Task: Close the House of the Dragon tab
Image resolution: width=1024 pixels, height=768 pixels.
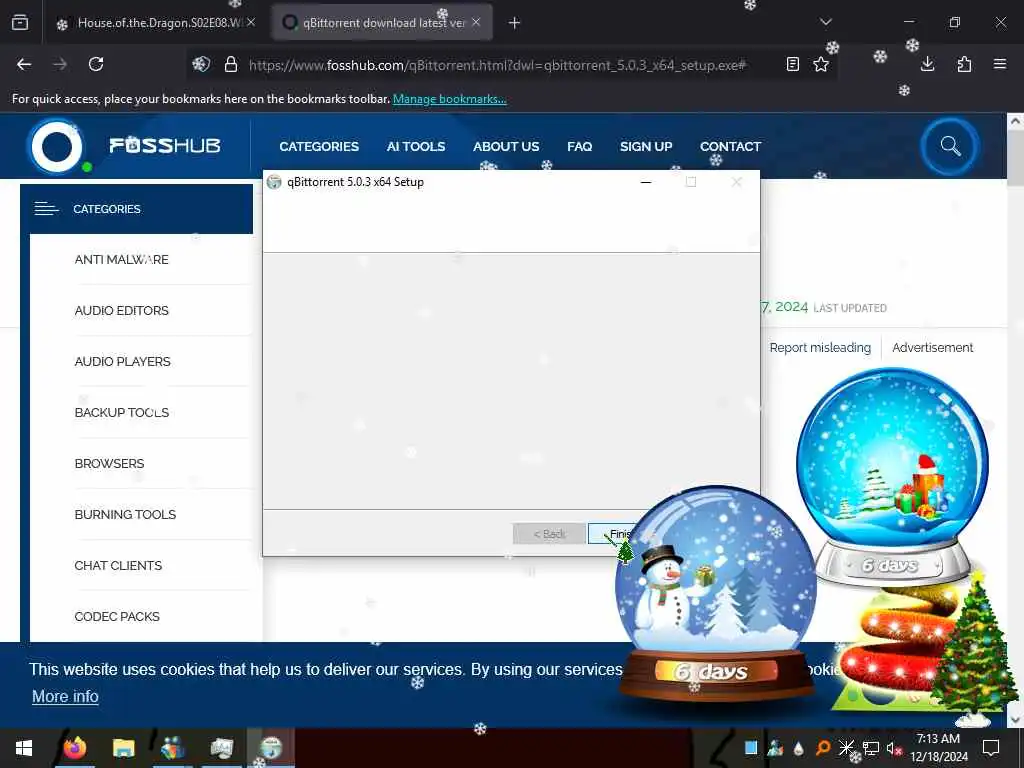Action: tap(251, 22)
